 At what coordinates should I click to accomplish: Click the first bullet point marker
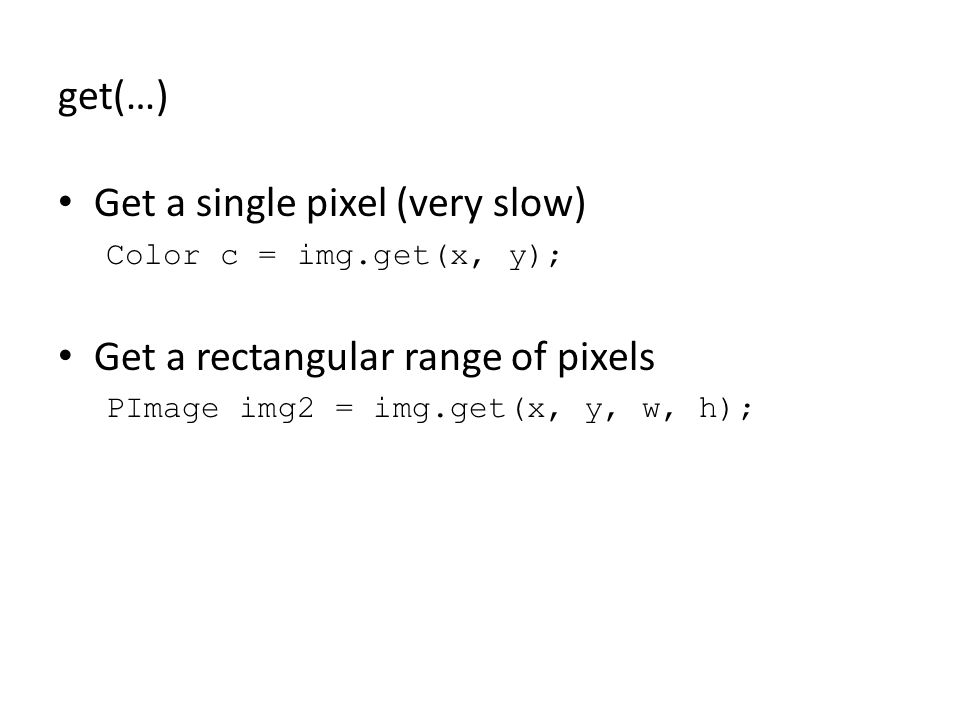pos(66,201)
